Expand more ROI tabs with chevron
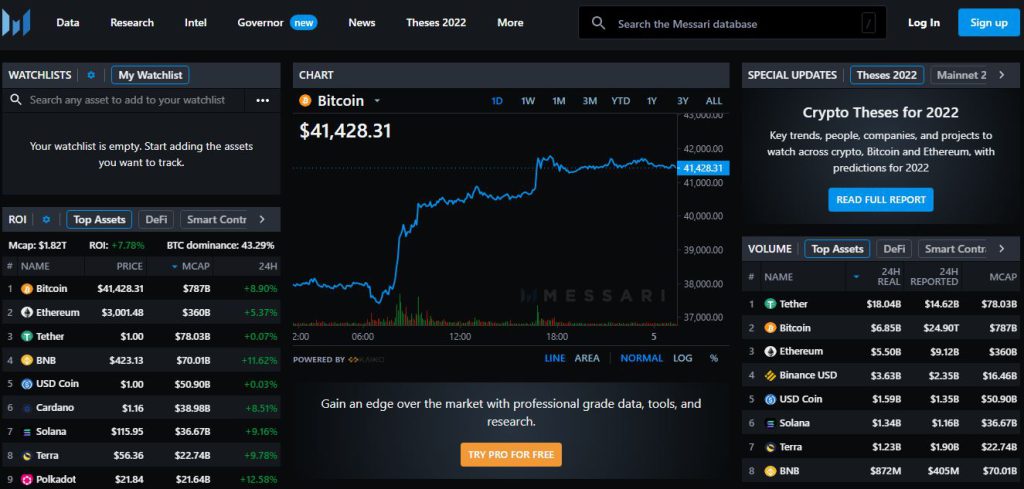This screenshot has width=1024, height=489. (x=263, y=219)
